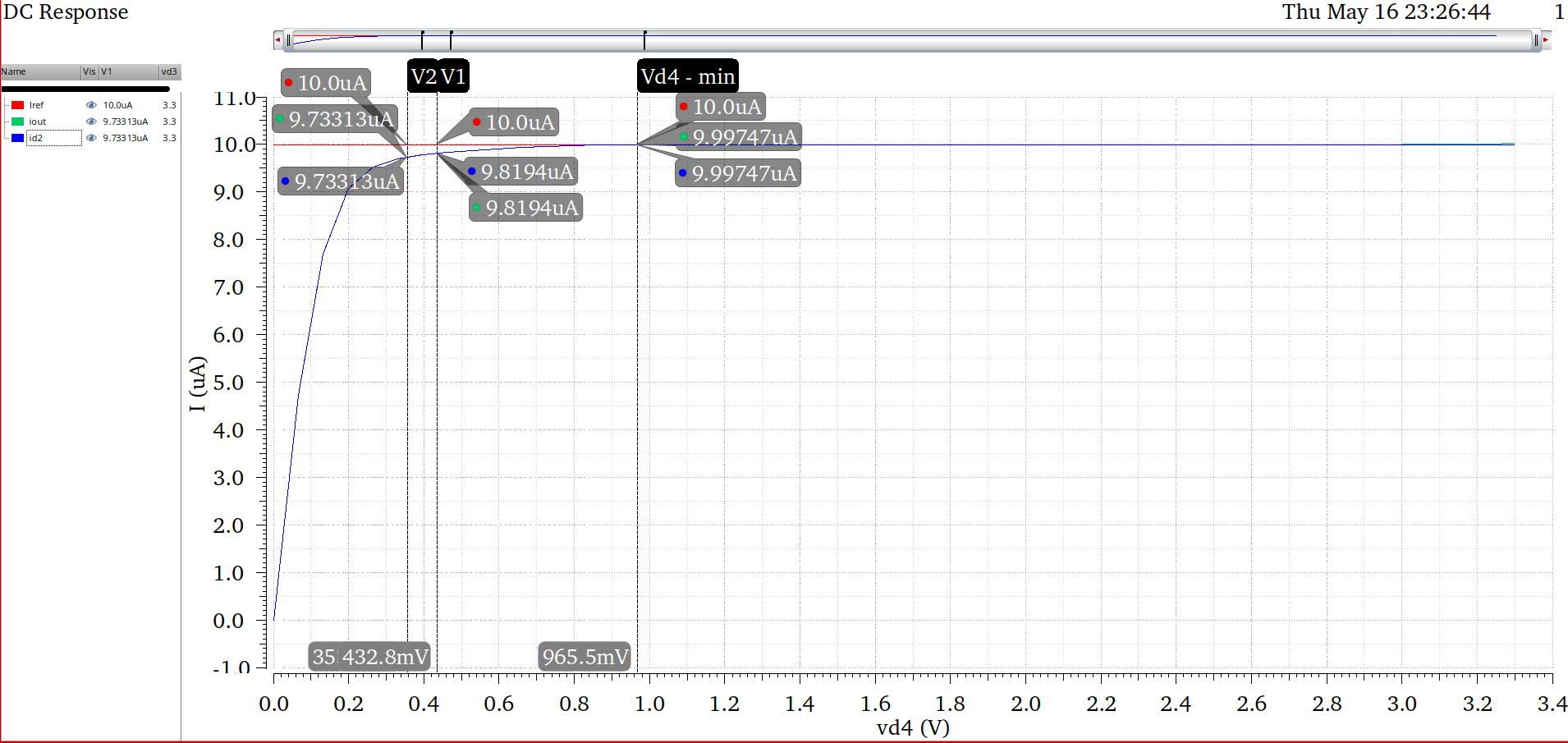Toggle visibility eye for Iref trace

(91, 105)
